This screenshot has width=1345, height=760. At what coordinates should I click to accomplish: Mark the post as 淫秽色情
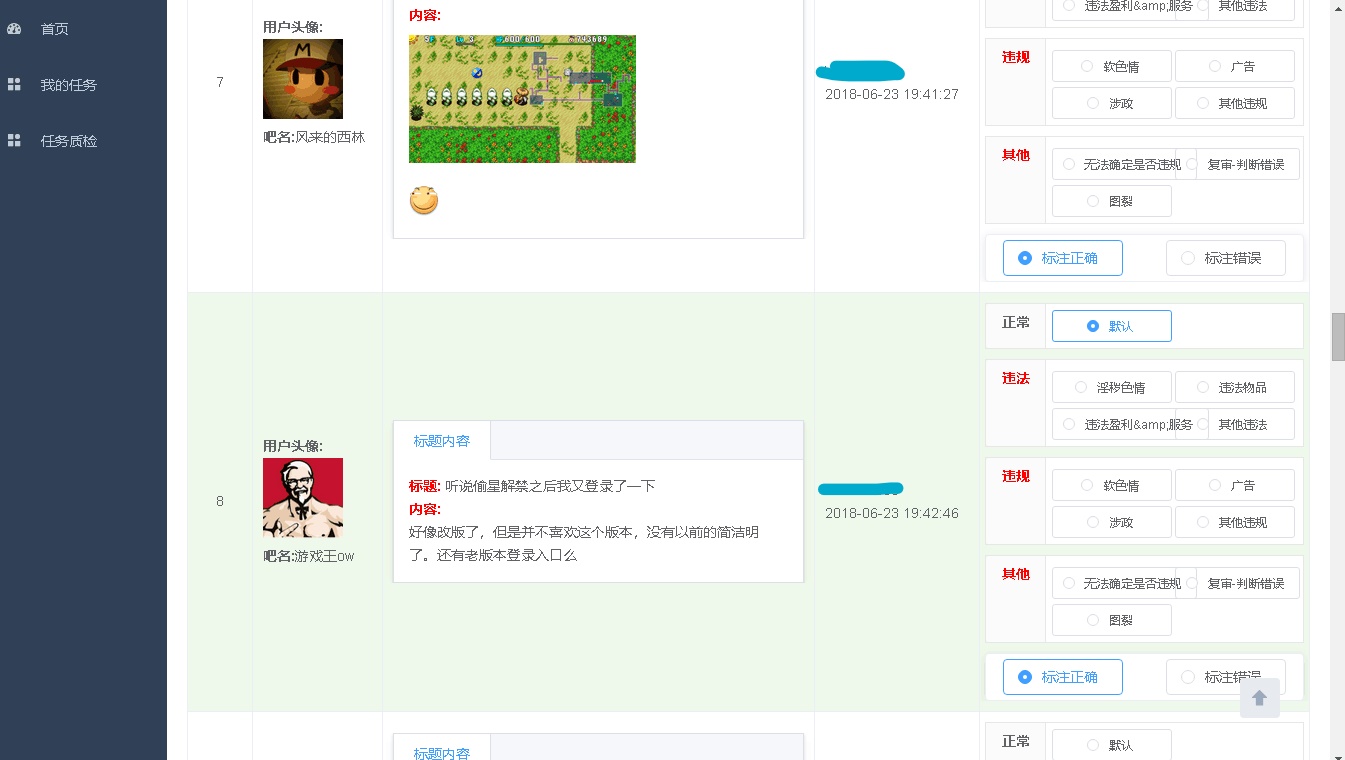click(1111, 387)
